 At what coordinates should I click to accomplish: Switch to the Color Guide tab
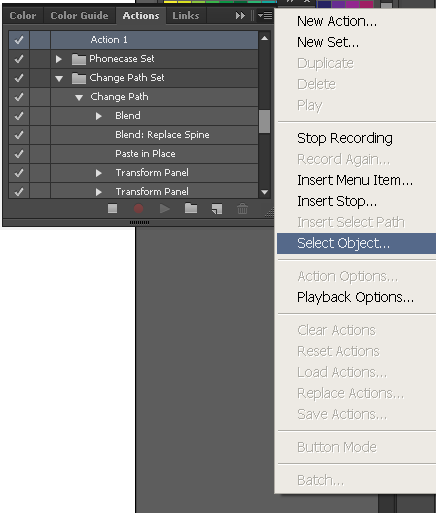pos(79,16)
